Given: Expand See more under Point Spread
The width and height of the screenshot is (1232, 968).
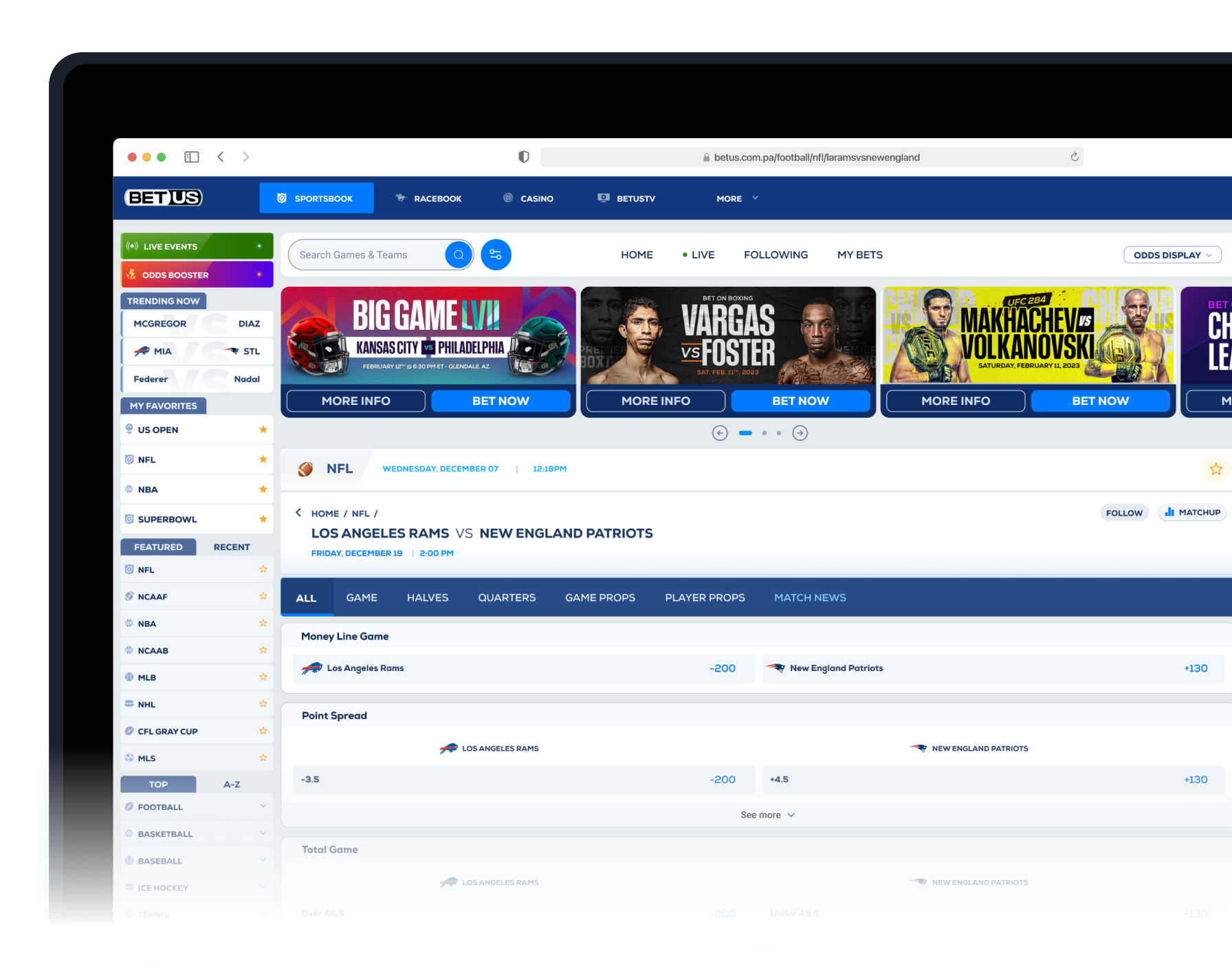Looking at the screenshot, I should [x=767, y=815].
